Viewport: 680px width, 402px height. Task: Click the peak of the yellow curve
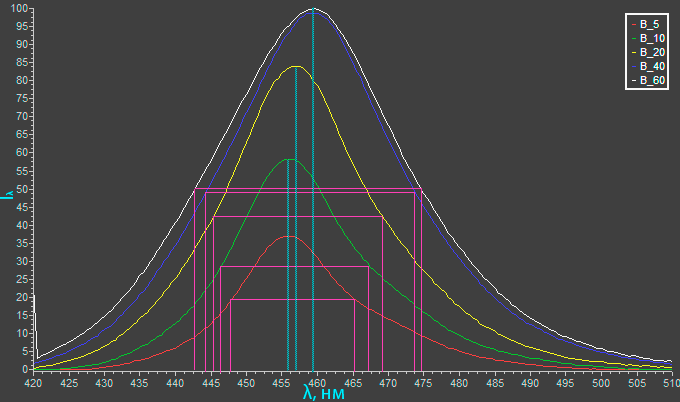(296, 67)
